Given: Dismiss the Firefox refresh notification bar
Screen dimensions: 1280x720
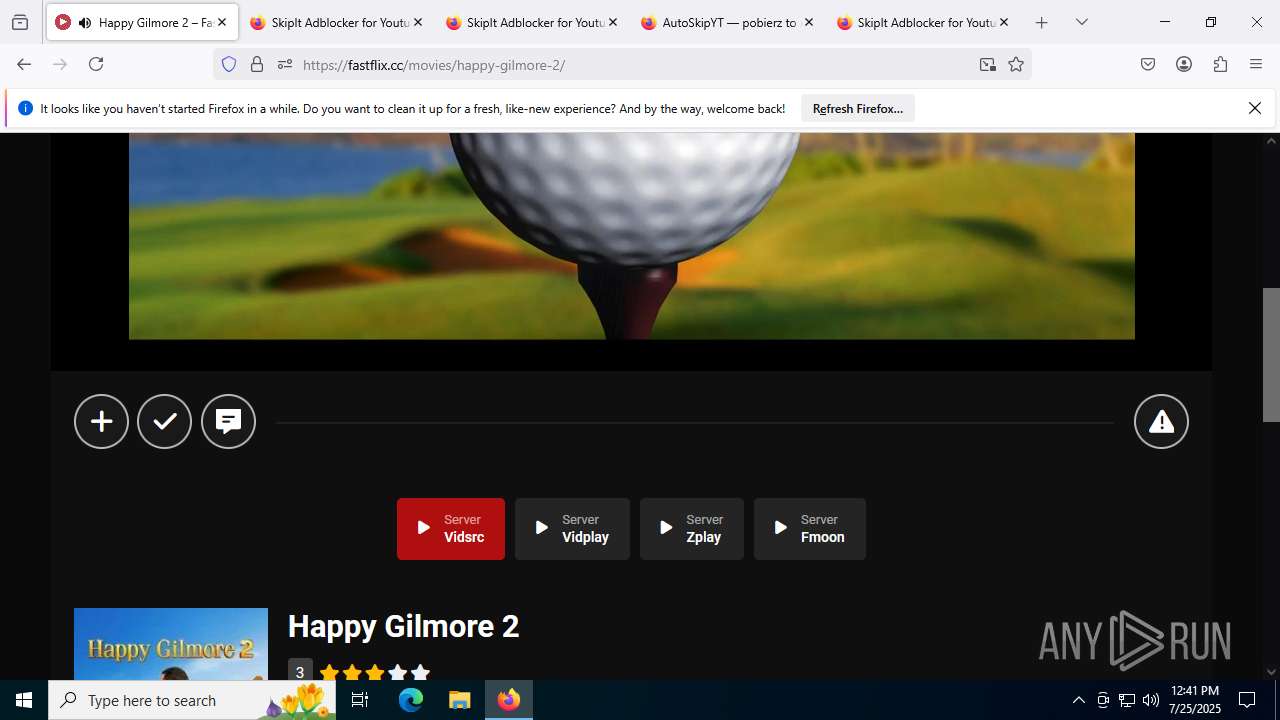Looking at the screenshot, I should pyautogui.click(x=1255, y=109).
